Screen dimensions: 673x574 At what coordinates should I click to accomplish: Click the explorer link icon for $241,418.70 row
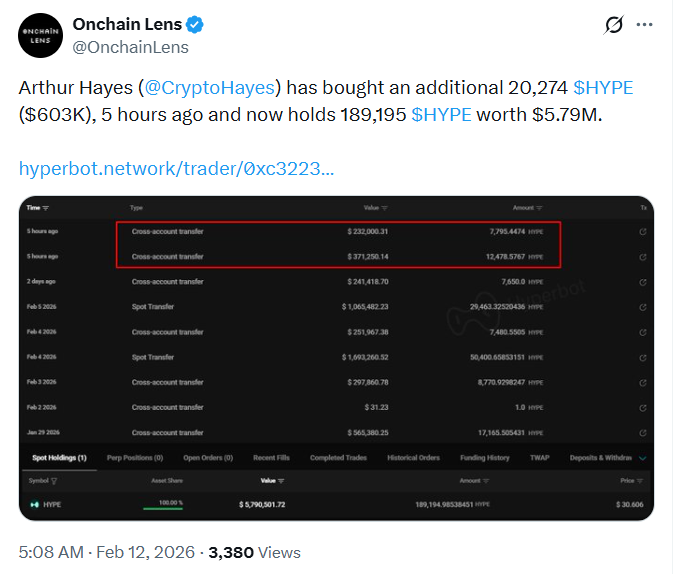[643, 282]
